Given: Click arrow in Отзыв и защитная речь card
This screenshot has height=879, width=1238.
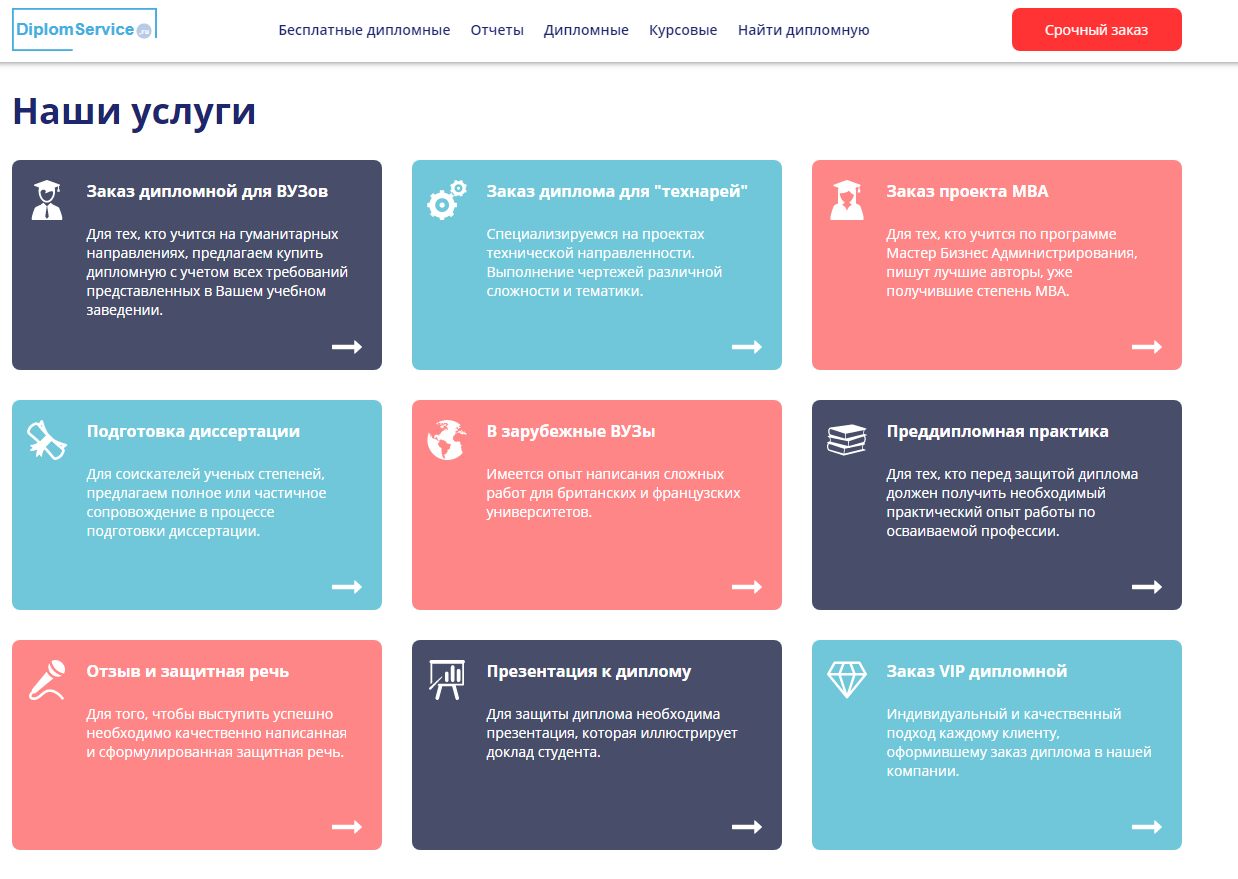Looking at the screenshot, I should click(x=347, y=827).
